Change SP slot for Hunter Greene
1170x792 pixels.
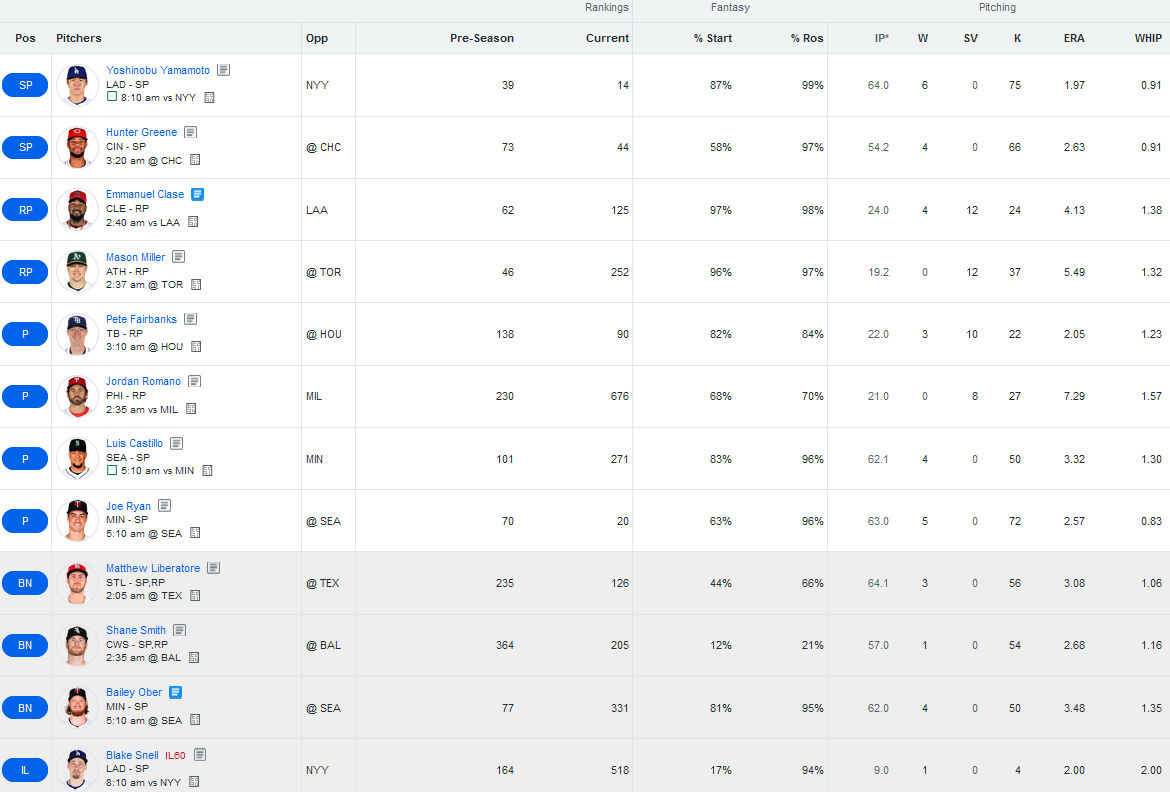(25, 147)
